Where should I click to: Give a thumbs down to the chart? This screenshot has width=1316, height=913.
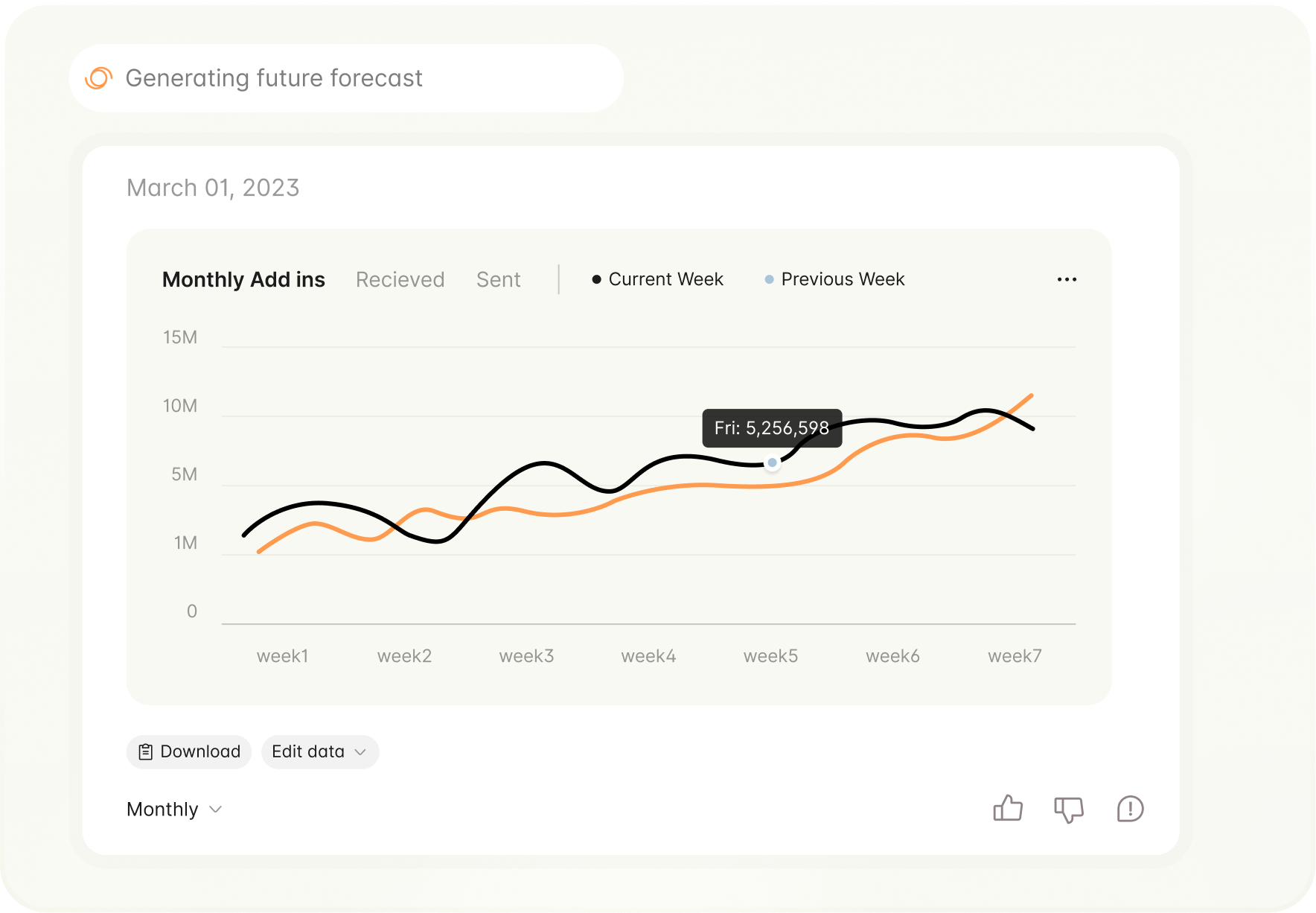point(1070,809)
